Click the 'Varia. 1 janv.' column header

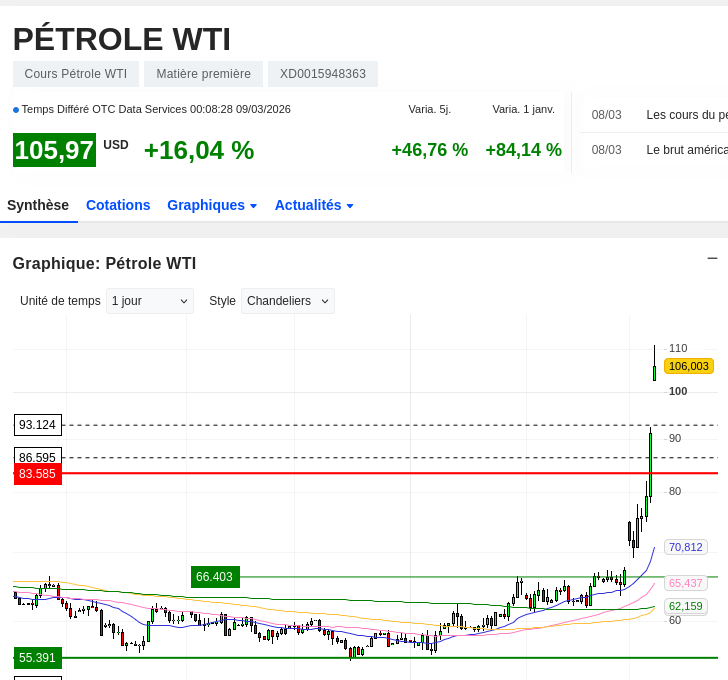523,109
